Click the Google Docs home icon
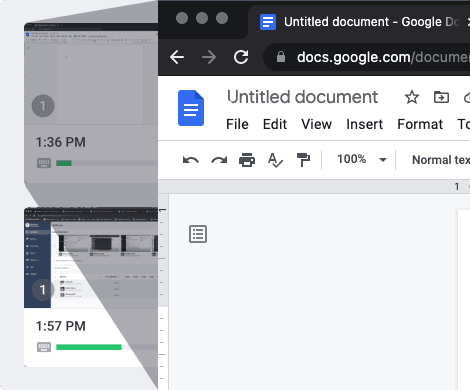470x390 pixels. (x=191, y=108)
